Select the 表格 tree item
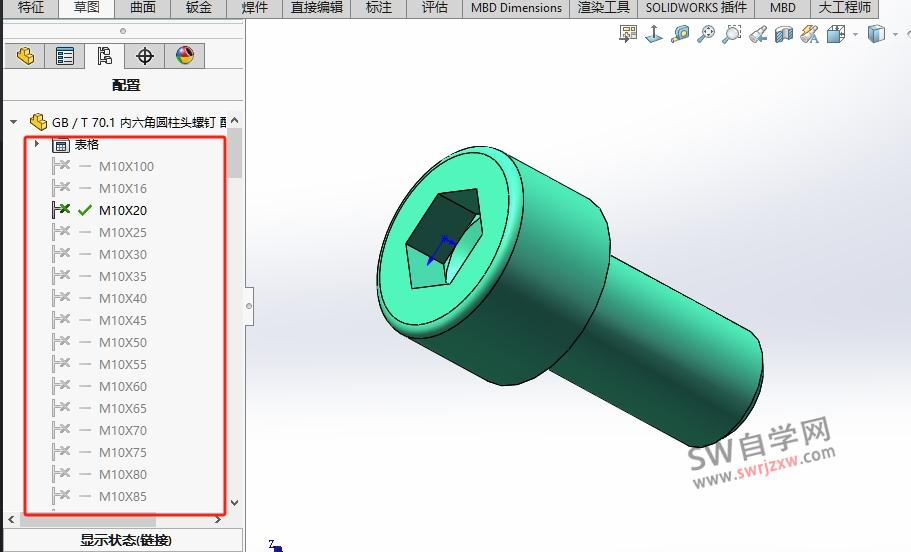The image size is (911, 552). 87,144
